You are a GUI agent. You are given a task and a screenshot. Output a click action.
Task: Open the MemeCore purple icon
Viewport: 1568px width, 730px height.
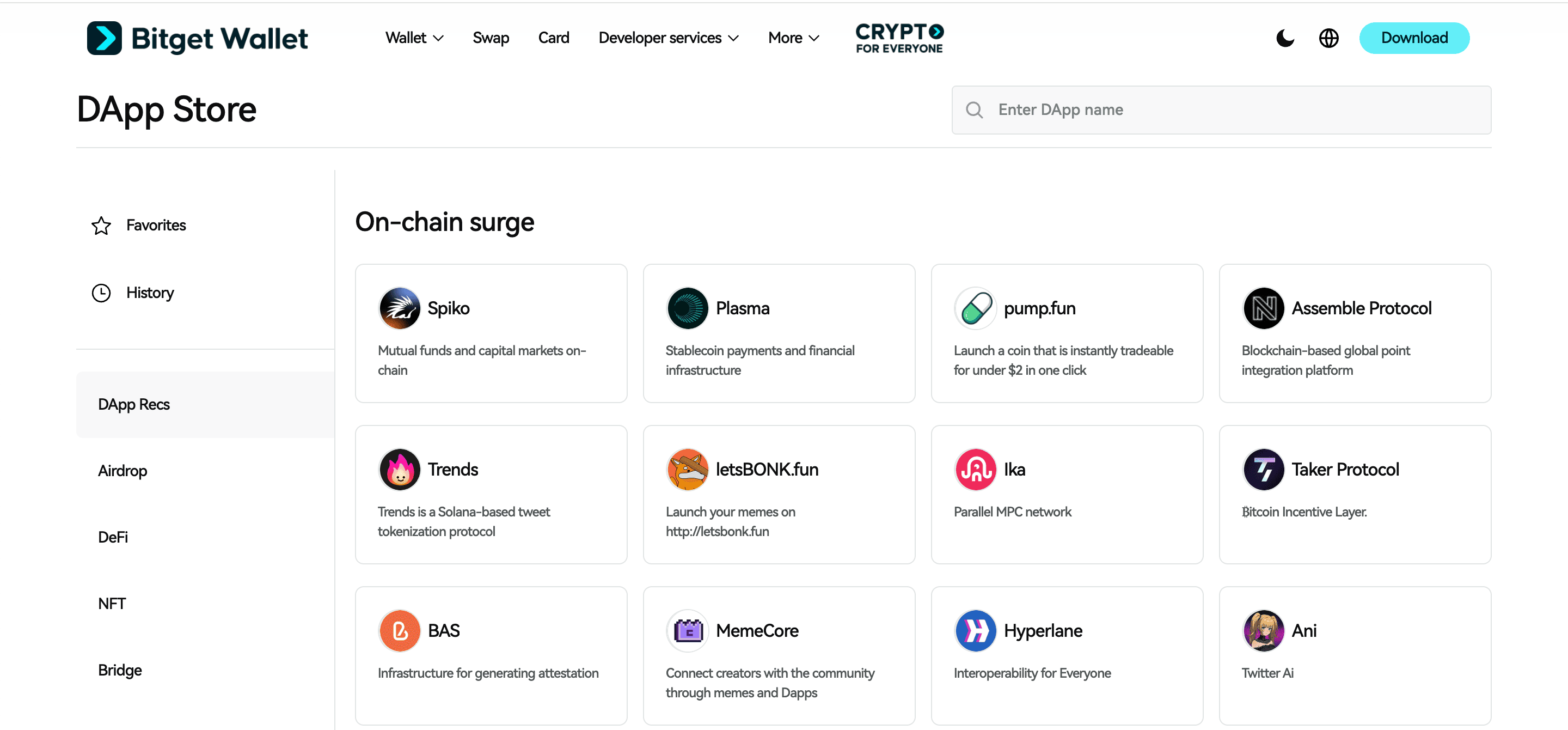(687, 631)
